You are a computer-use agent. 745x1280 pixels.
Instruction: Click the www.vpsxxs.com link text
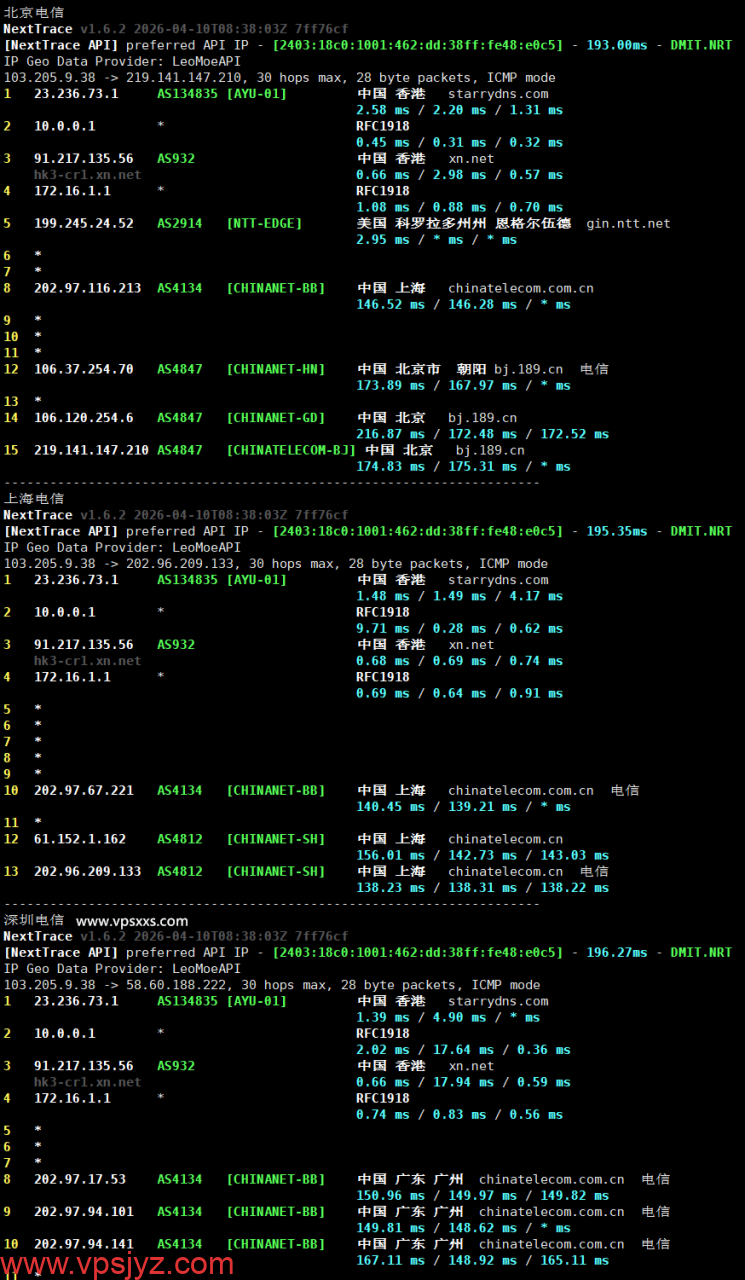132,920
